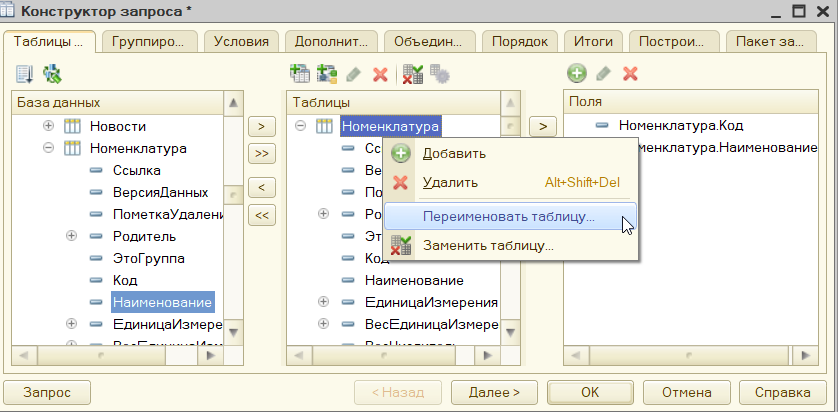Switch to the Порядок tab
Viewport: 839px width, 412px height.
click(520, 42)
